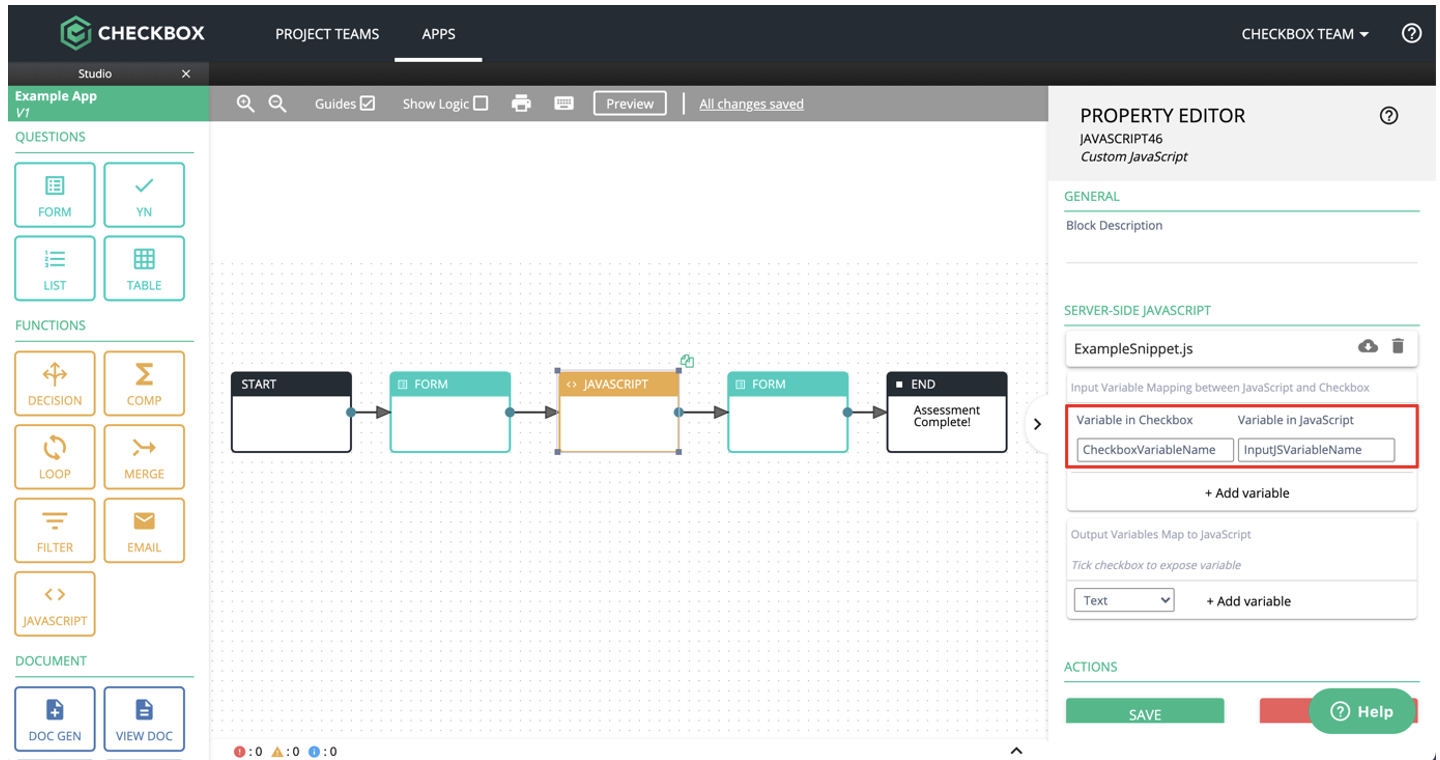Select the Studio tab

95,74
